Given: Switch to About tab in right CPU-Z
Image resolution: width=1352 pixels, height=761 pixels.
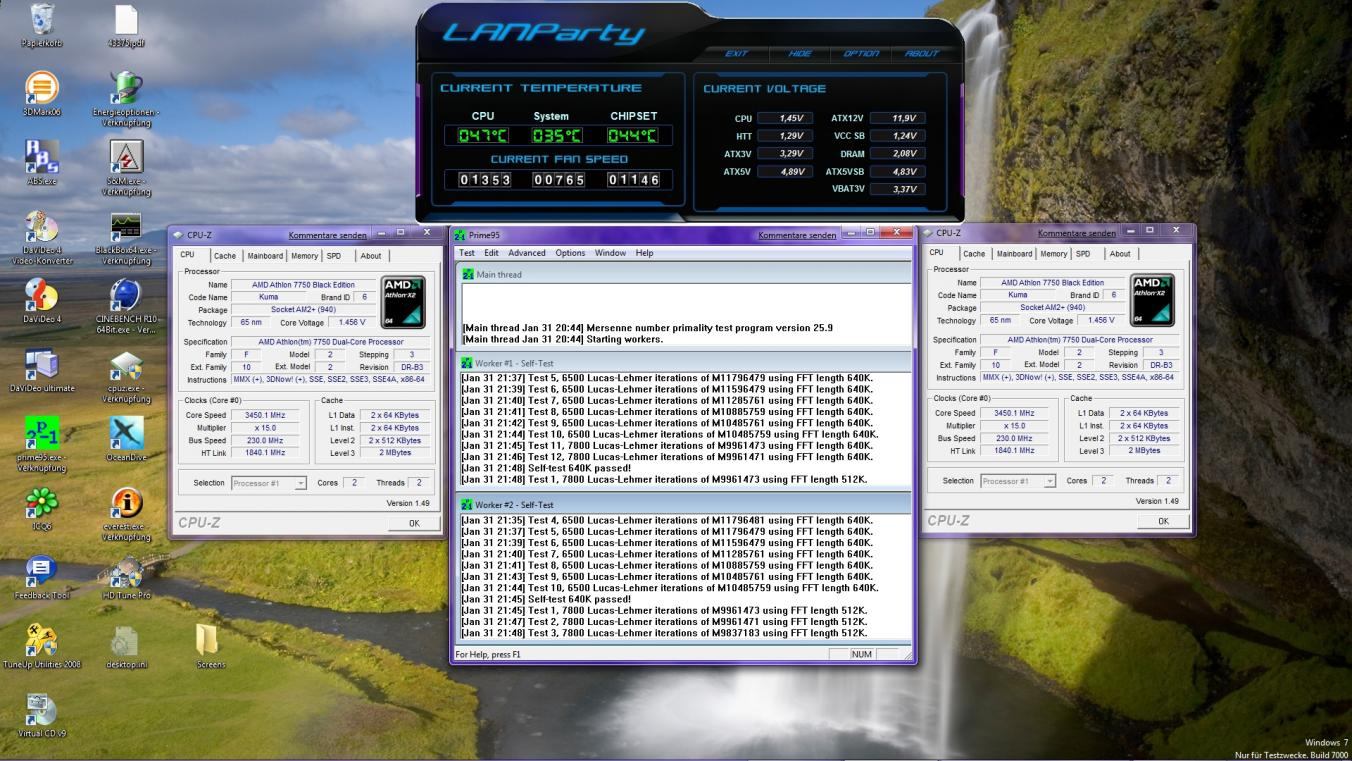Looking at the screenshot, I should click(x=1120, y=254).
